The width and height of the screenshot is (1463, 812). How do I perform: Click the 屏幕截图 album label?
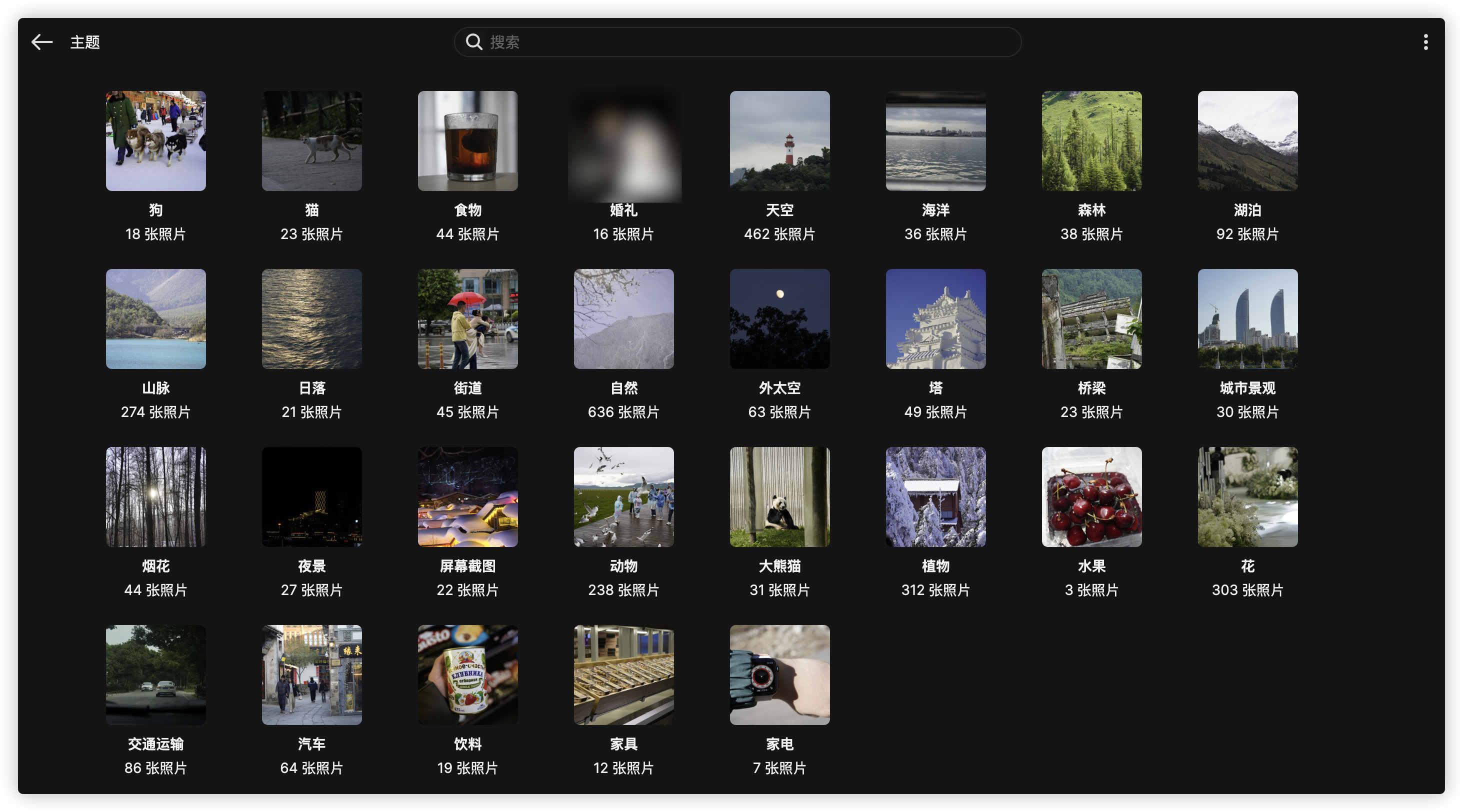pos(467,566)
